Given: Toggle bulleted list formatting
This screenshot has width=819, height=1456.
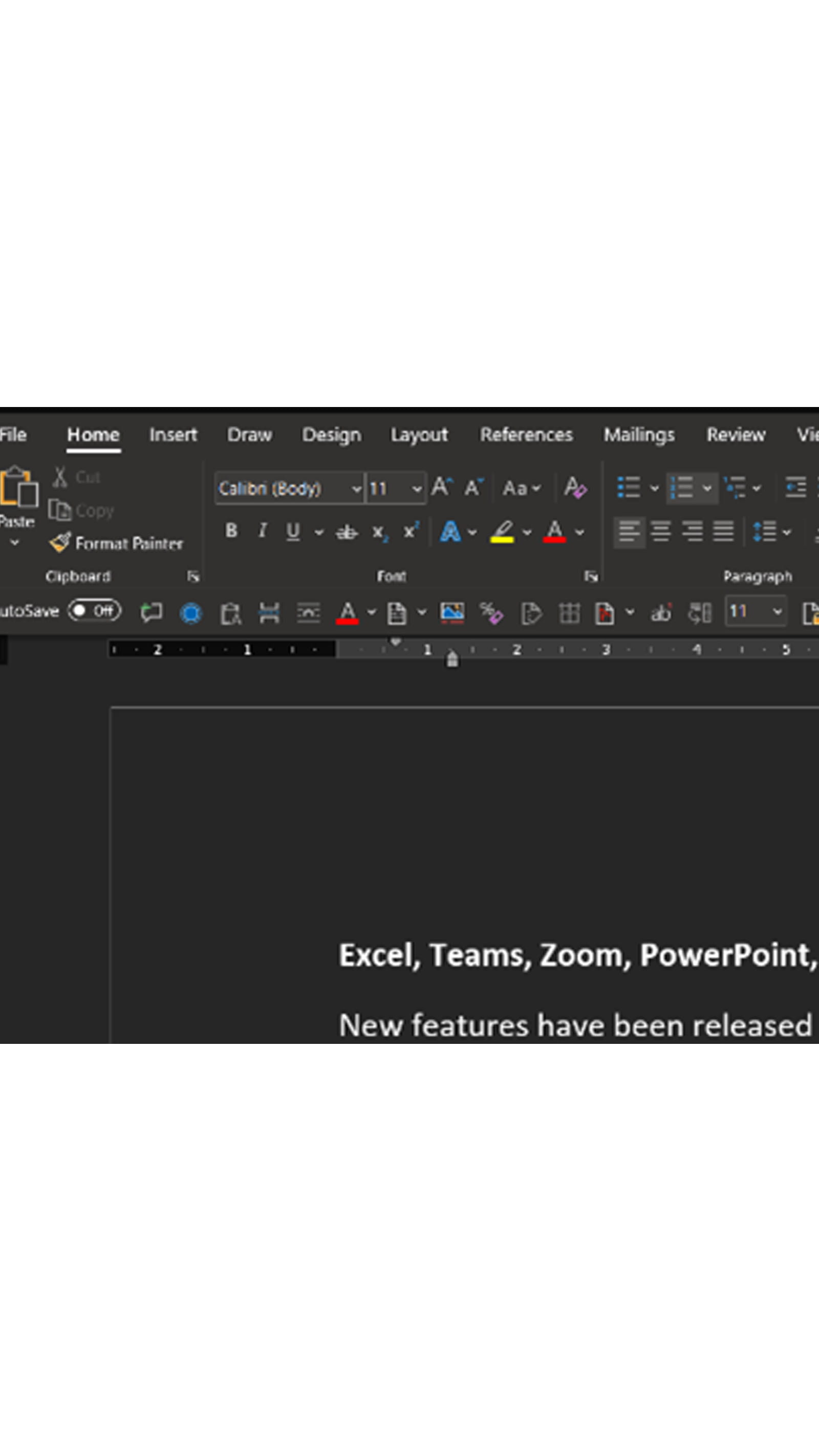Looking at the screenshot, I should point(629,487).
